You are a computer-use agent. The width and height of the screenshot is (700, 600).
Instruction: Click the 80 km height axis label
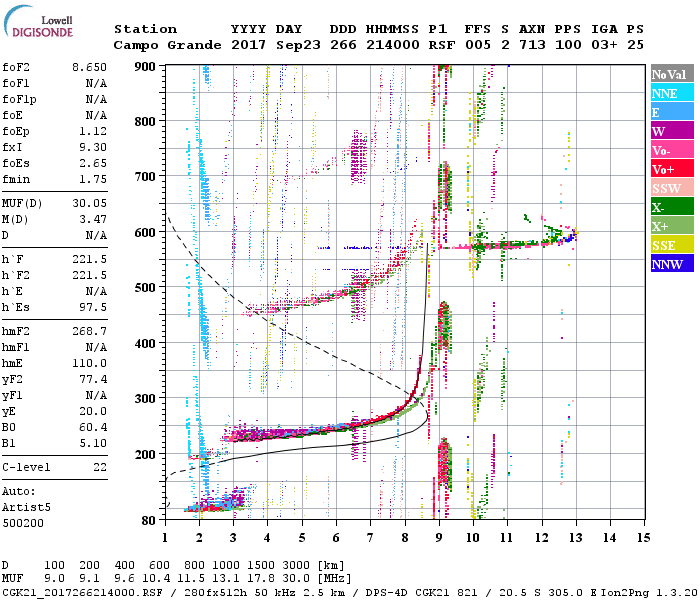pos(148,521)
